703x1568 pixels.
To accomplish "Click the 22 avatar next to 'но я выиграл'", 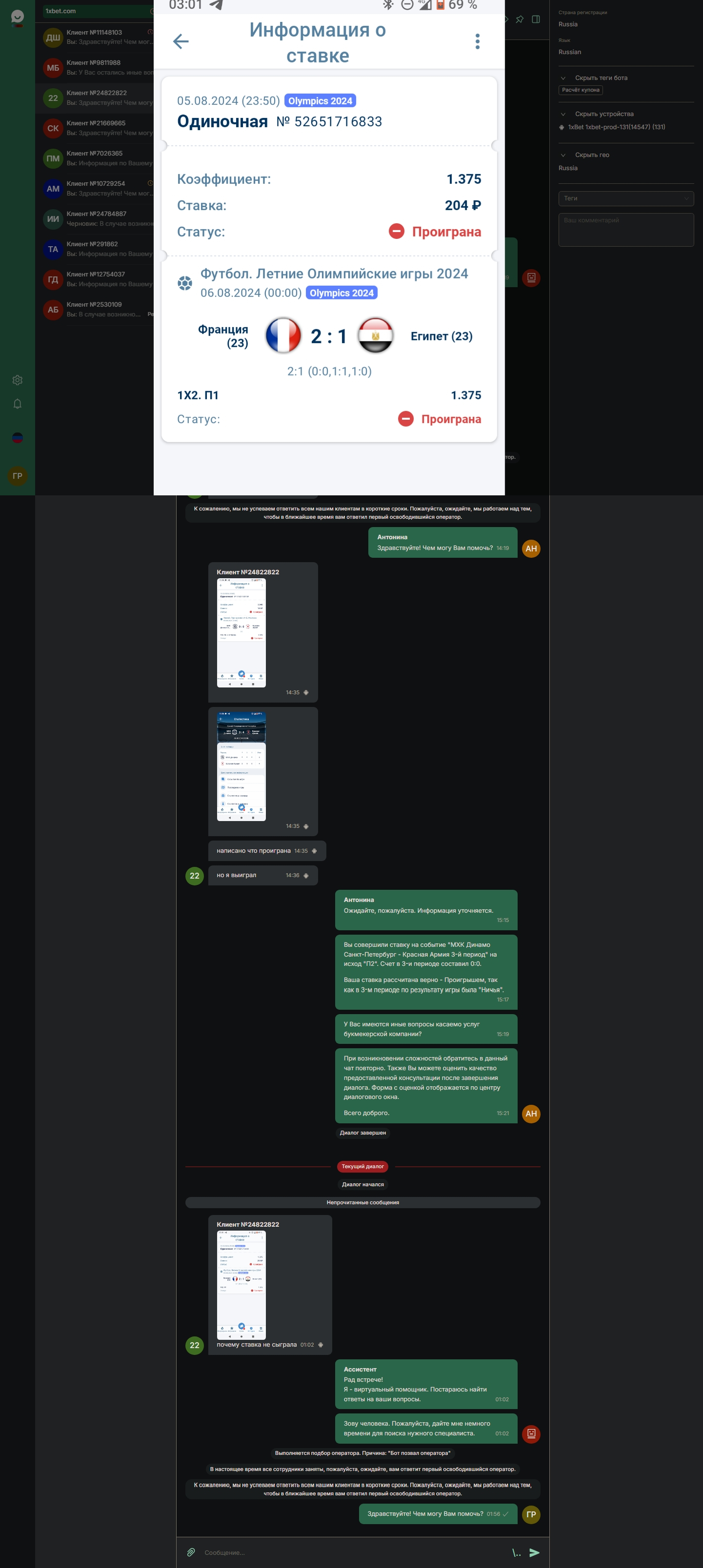I will coord(194,875).
